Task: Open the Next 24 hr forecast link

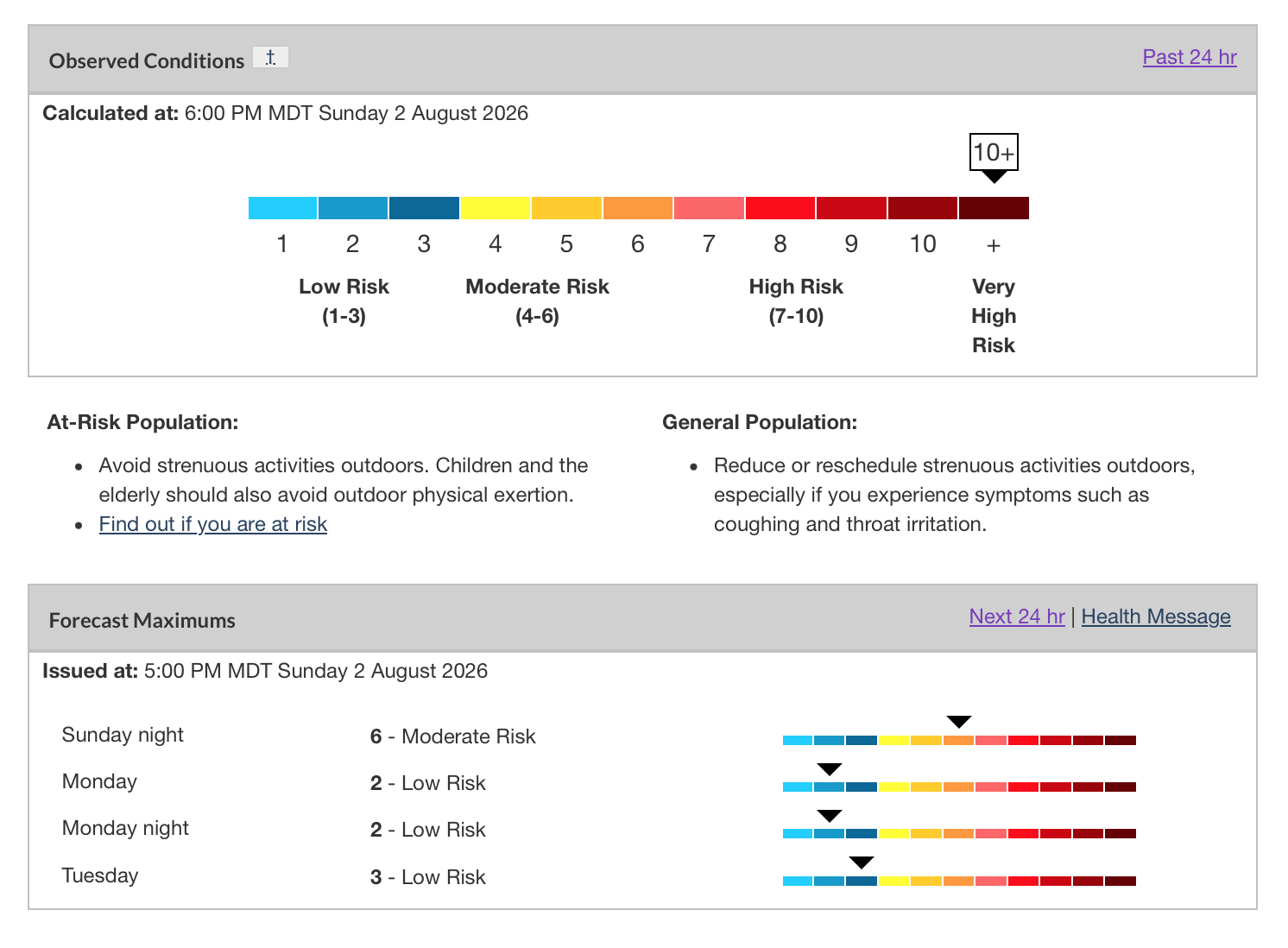Action: [x=1017, y=616]
